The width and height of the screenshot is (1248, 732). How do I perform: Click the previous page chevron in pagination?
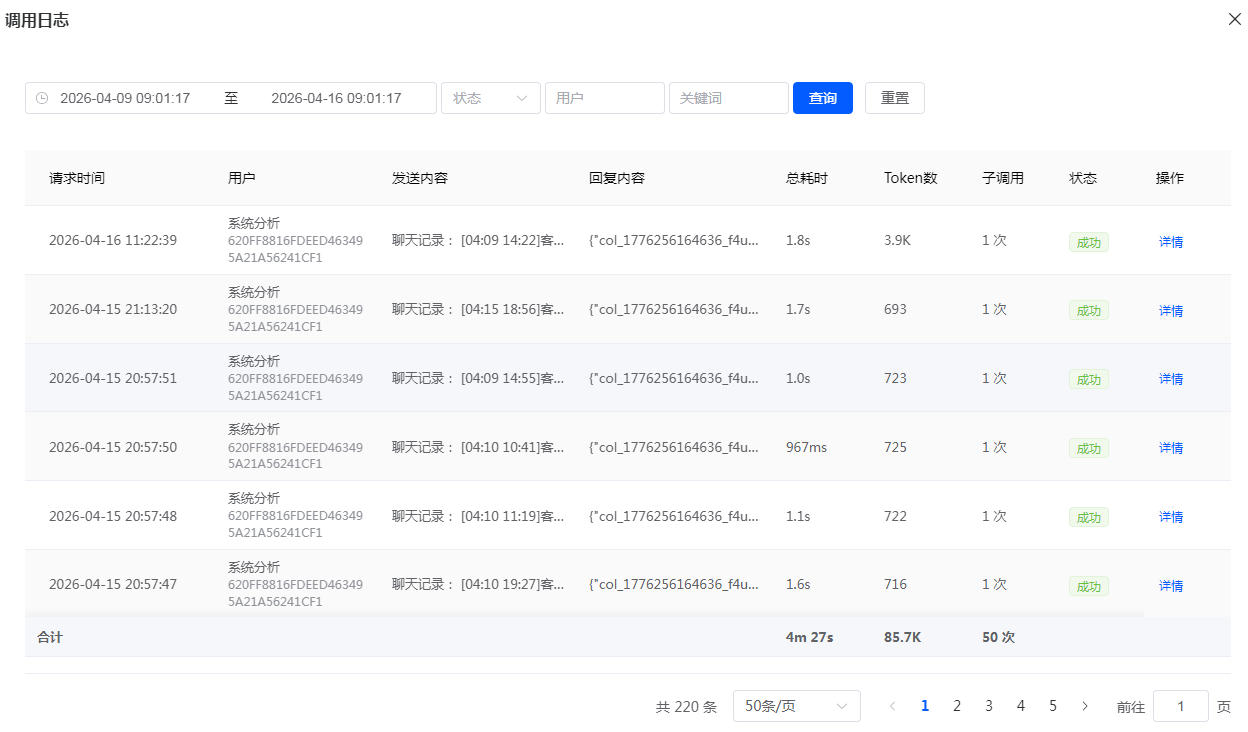pyautogui.click(x=892, y=705)
